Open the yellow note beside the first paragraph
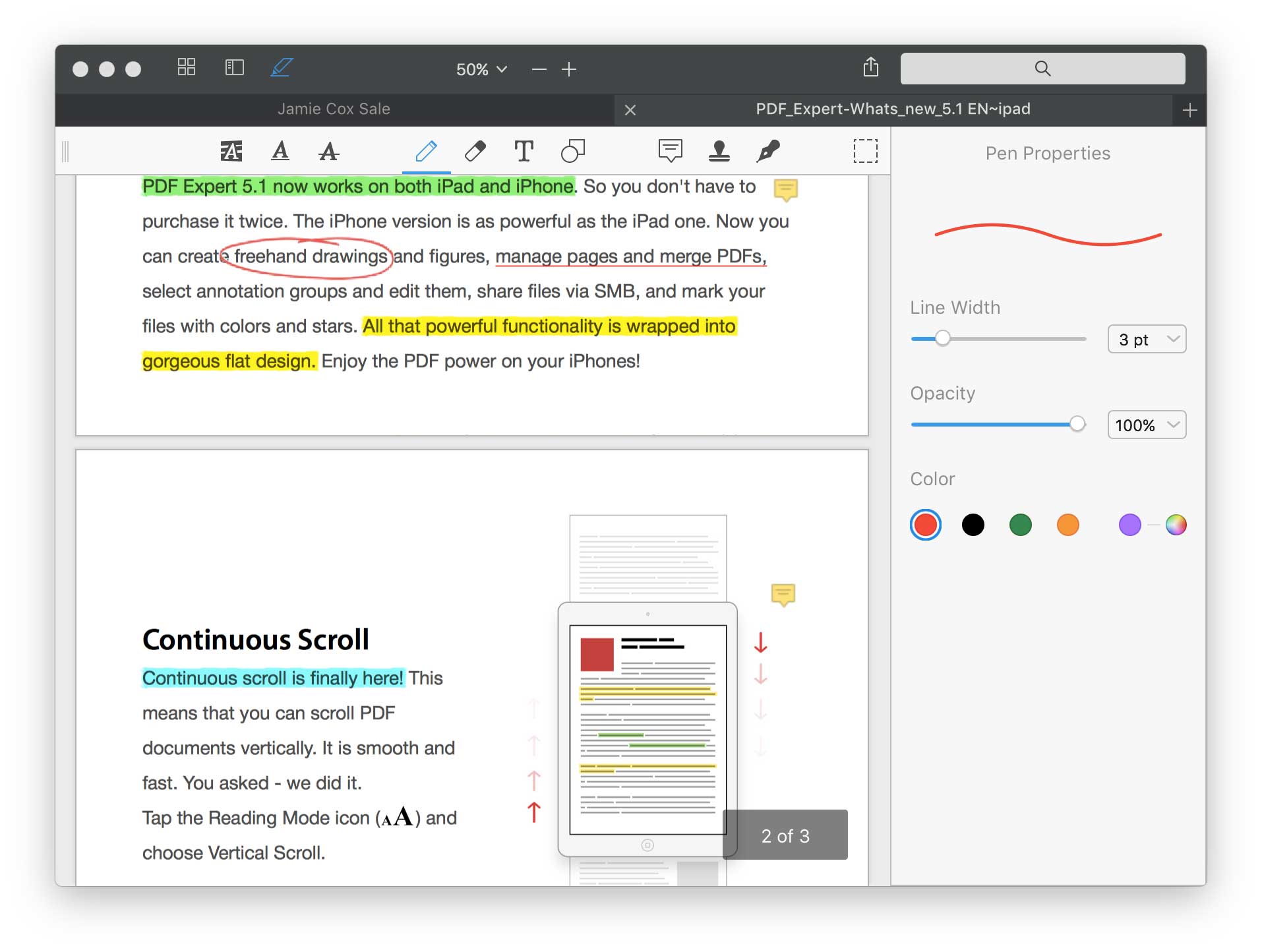The width and height of the screenshot is (1262, 952). click(x=785, y=190)
